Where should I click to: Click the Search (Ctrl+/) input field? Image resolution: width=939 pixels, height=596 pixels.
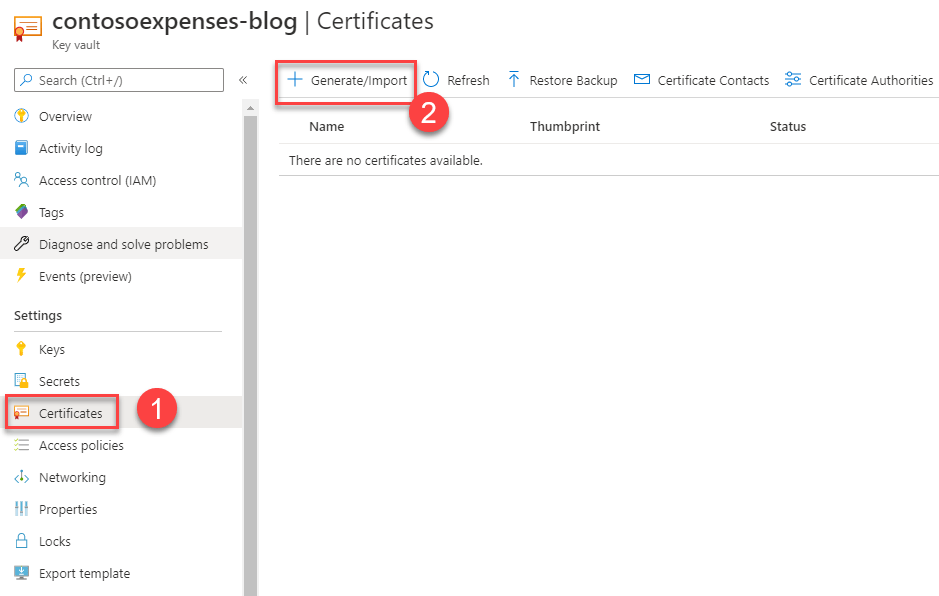click(x=119, y=80)
